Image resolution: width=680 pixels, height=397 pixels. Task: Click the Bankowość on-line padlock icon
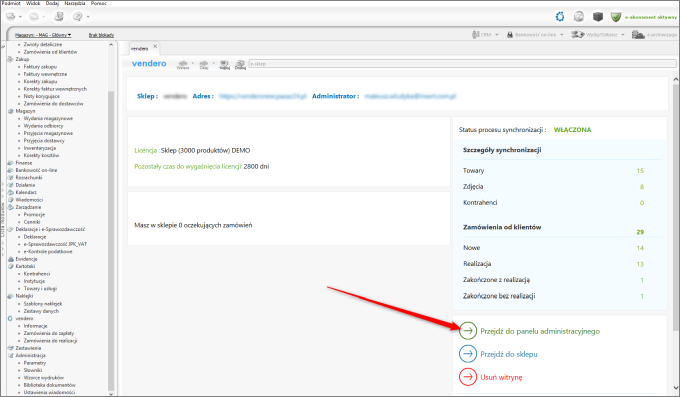[510, 34]
